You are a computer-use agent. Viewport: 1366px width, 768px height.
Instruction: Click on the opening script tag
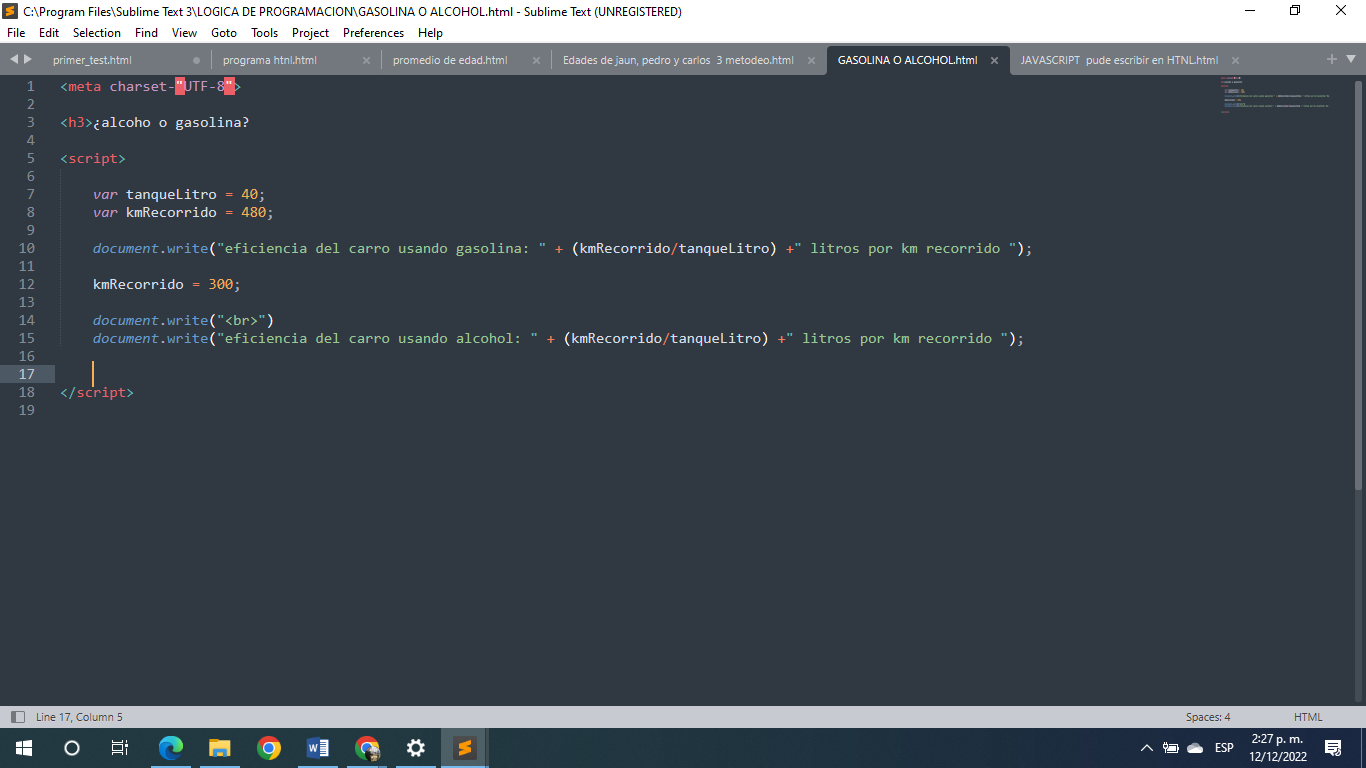point(93,158)
